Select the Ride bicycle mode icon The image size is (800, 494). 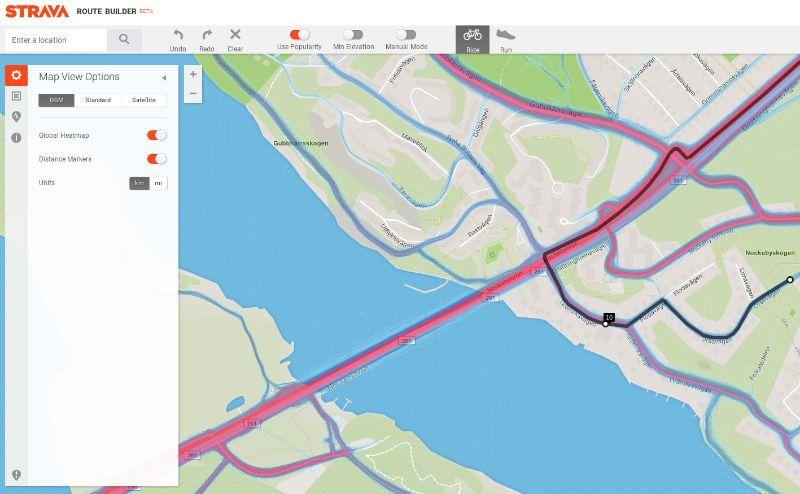click(472, 35)
